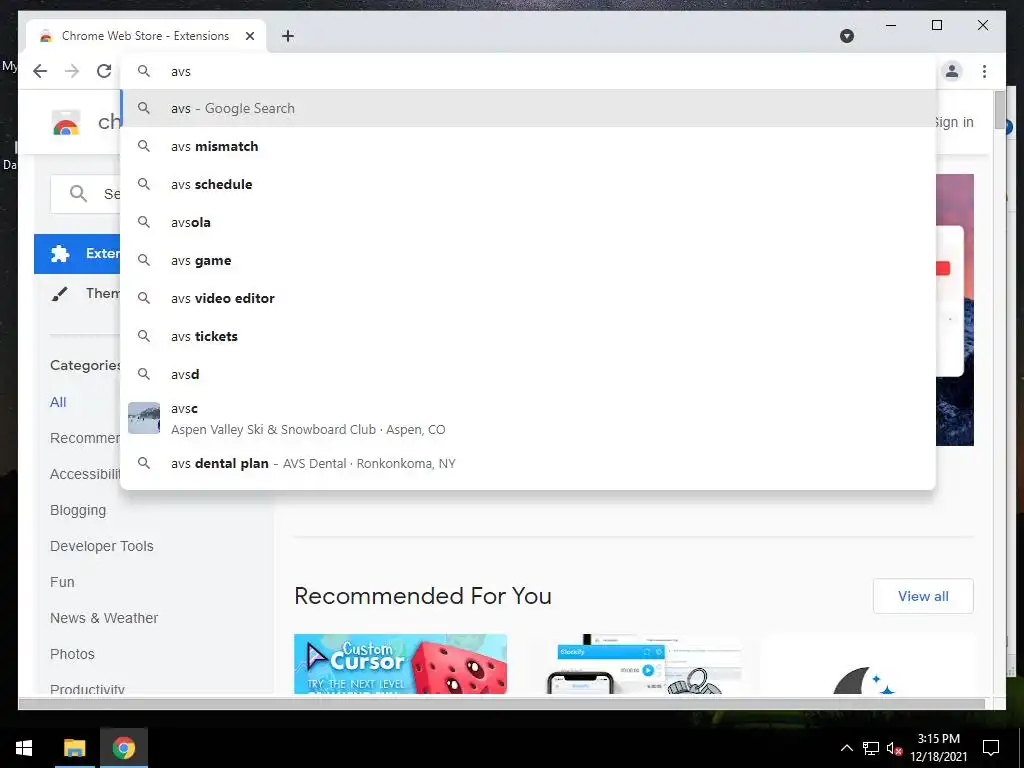Open the Photos category
This screenshot has height=768, width=1024.
pyautogui.click(x=72, y=654)
